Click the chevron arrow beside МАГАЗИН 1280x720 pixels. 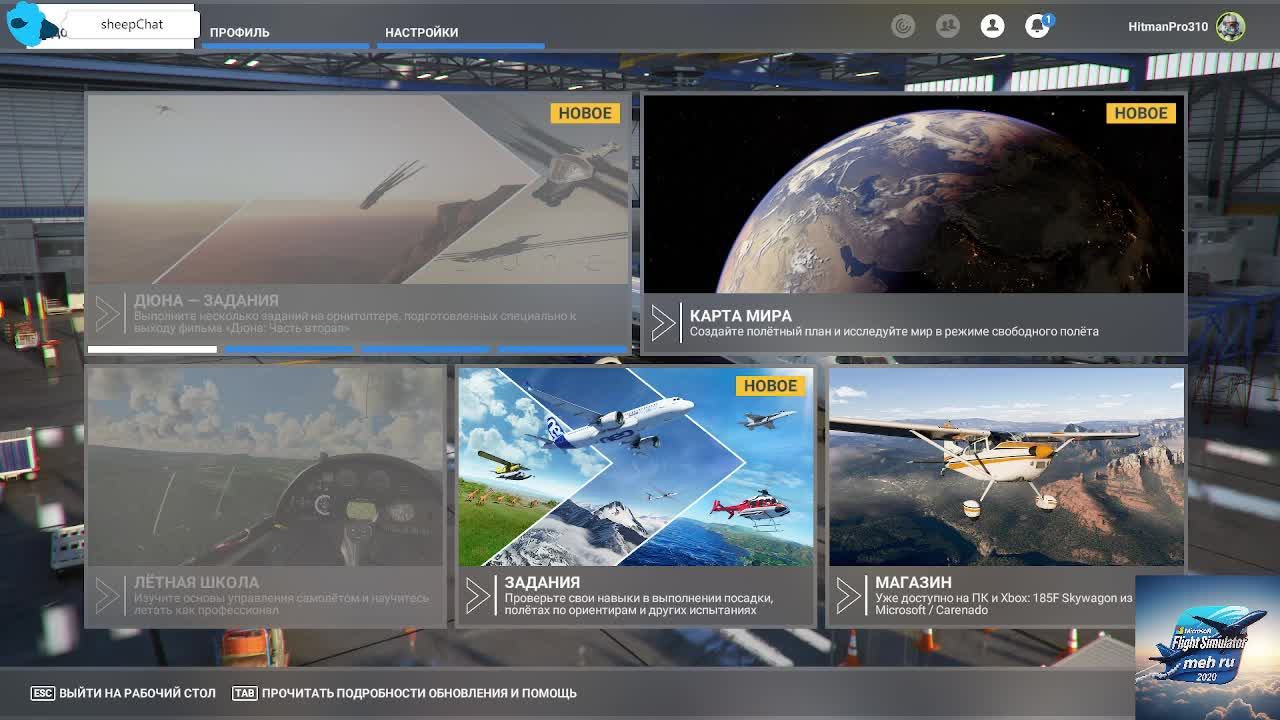[849, 596]
